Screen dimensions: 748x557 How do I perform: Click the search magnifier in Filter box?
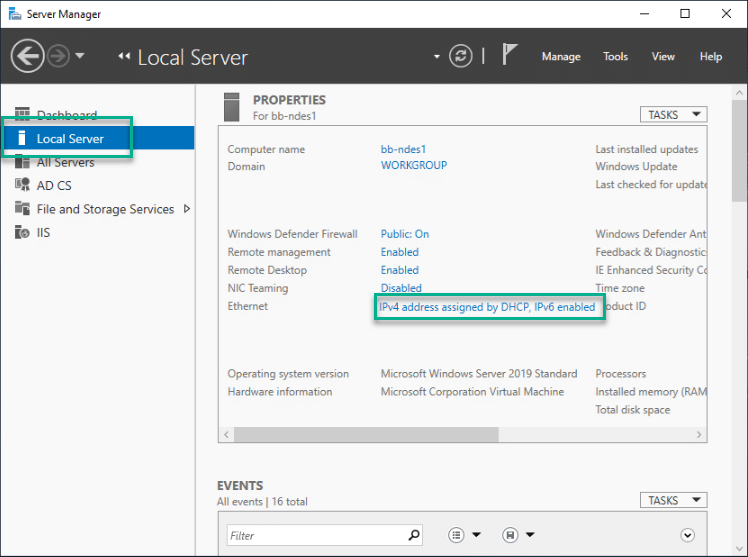pyautogui.click(x=414, y=535)
